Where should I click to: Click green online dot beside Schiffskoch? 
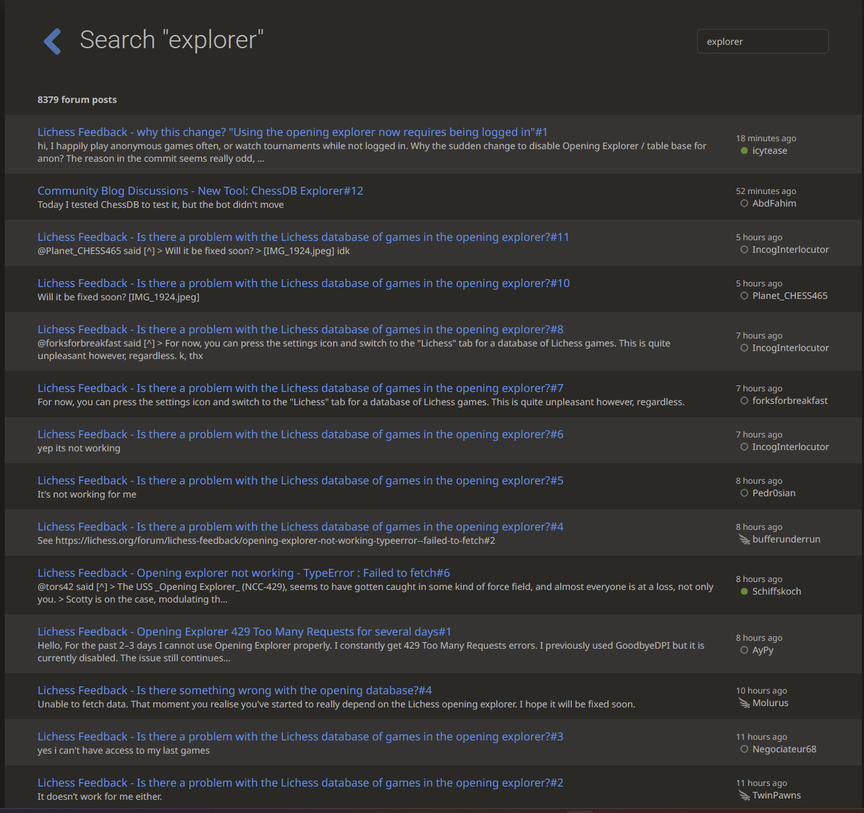pyautogui.click(x=744, y=591)
